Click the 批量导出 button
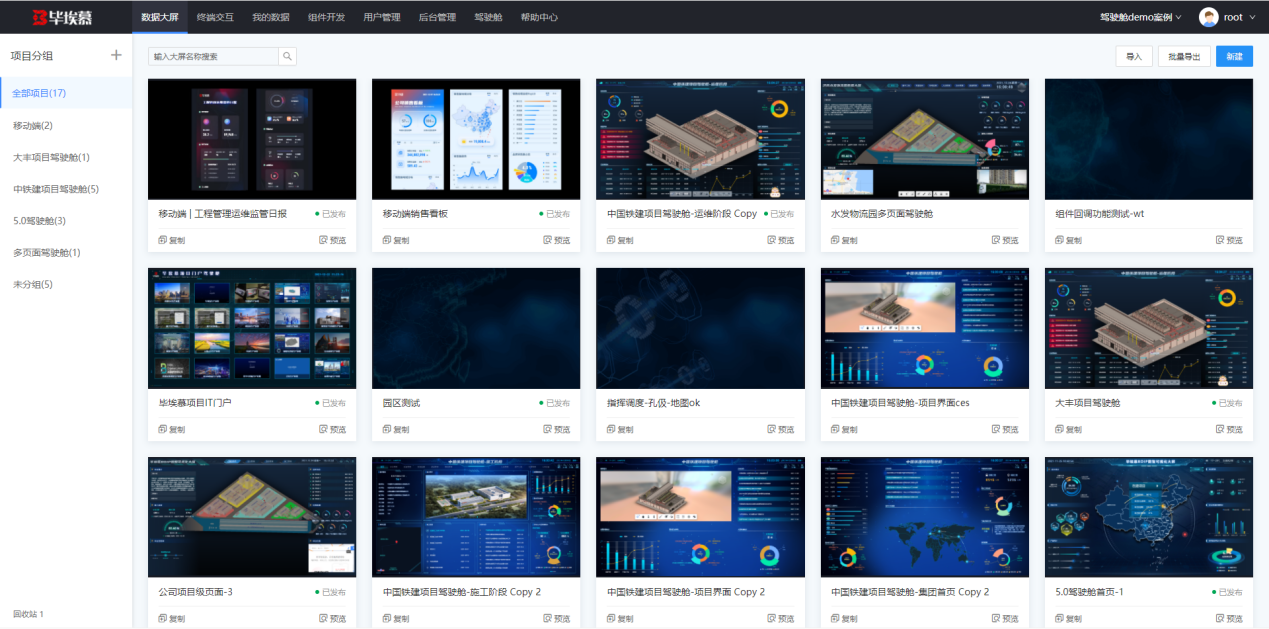 pyautogui.click(x=1184, y=57)
